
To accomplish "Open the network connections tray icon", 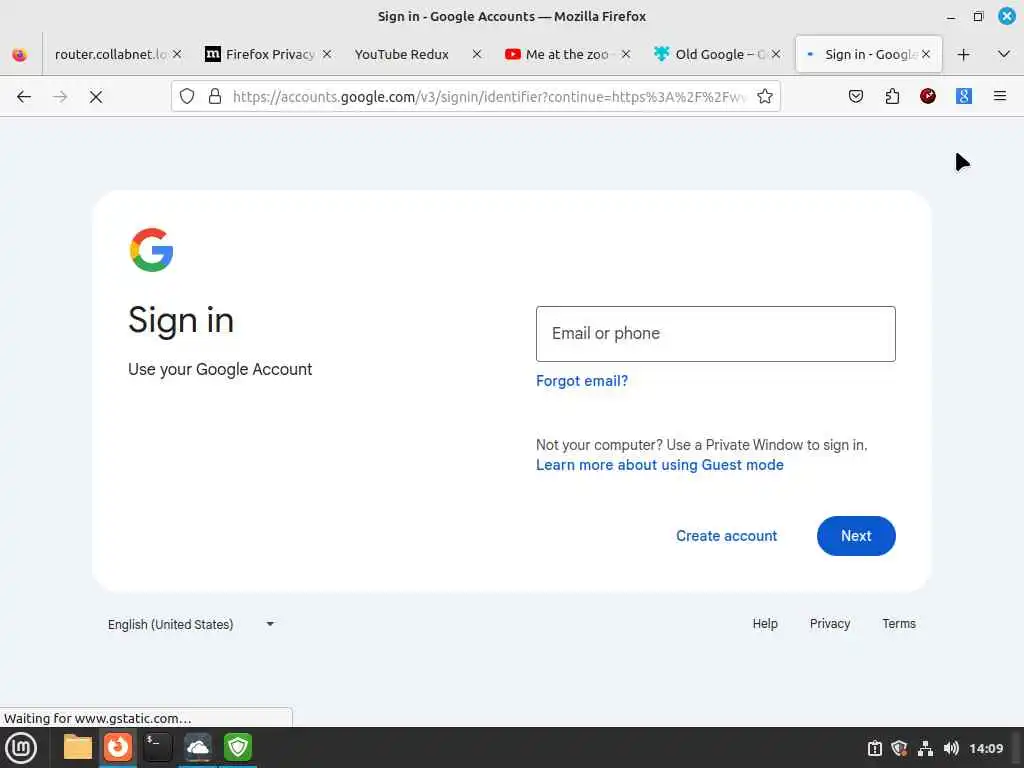I will (925, 748).
